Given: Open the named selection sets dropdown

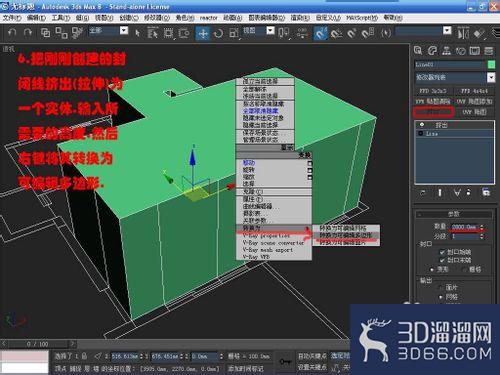Looking at the screenshot, I should coord(447,31).
